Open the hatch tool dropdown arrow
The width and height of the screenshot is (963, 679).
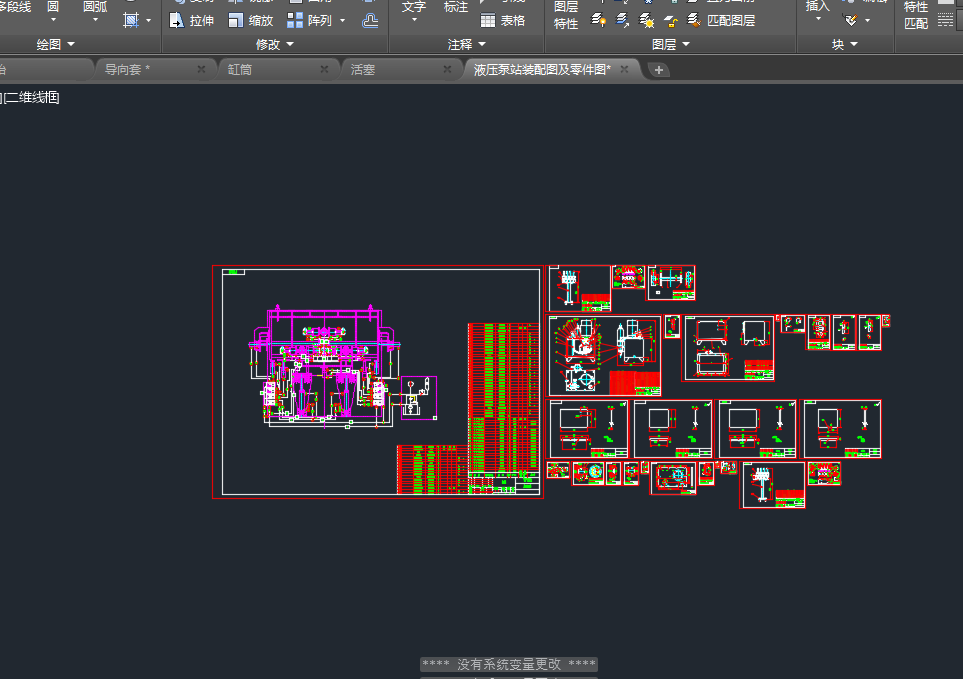pyautogui.click(x=149, y=21)
